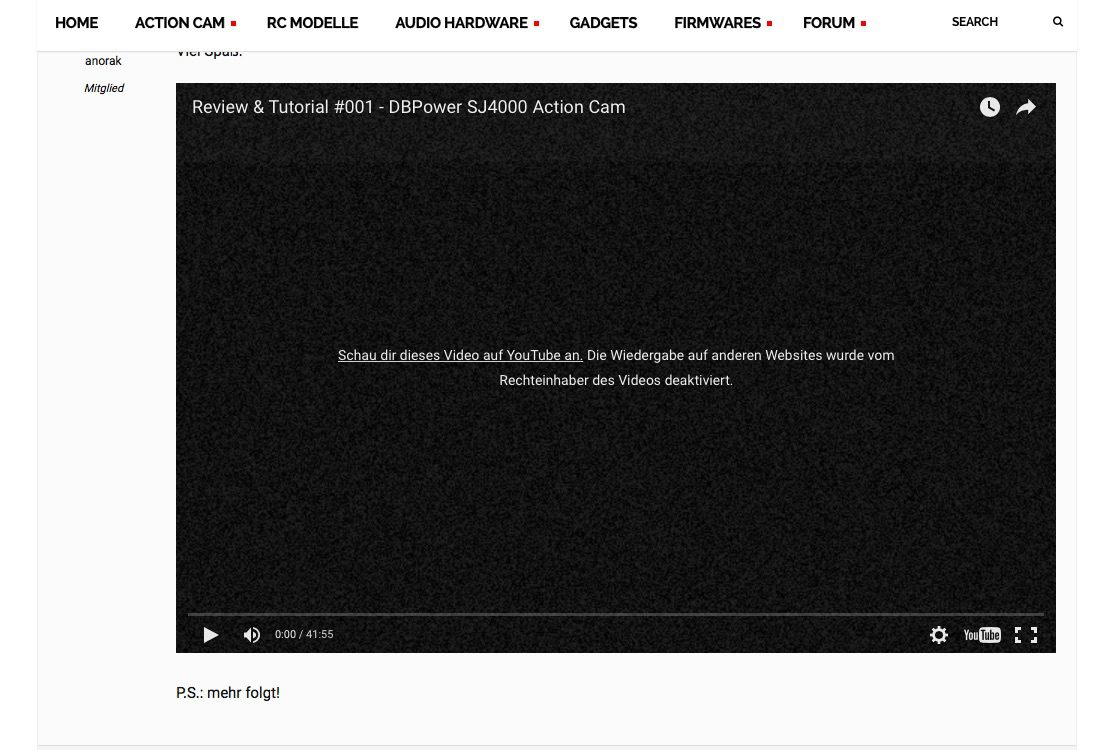Toggle fullscreen mode on the video
The image size is (1101, 750).
tap(1025, 635)
